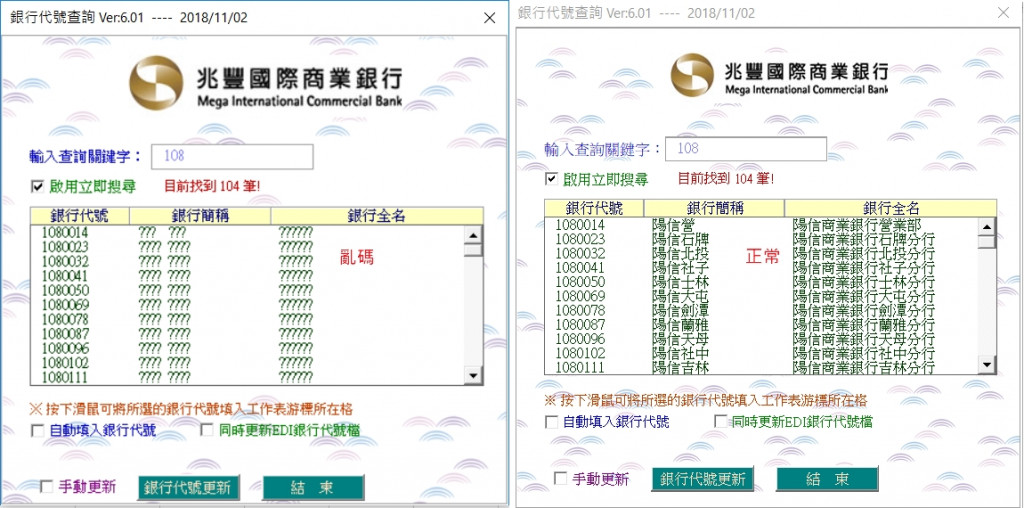
Task: Select row 1080050 in left window list
Action: click(x=248, y=290)
